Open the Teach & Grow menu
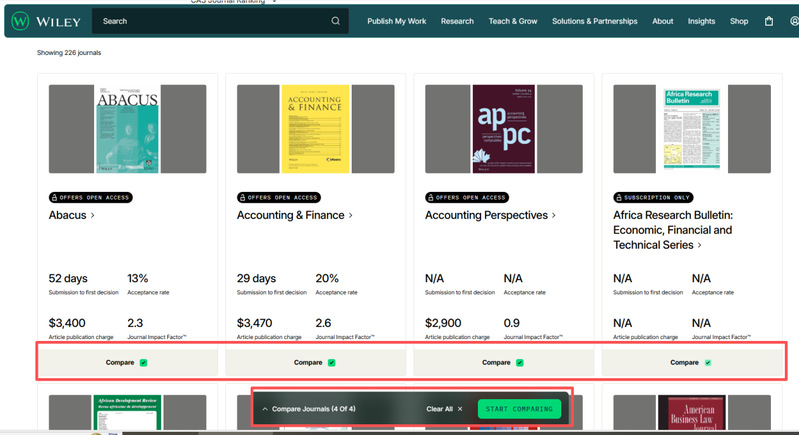This screenshot has width=799, height=435. pos(513,21)
